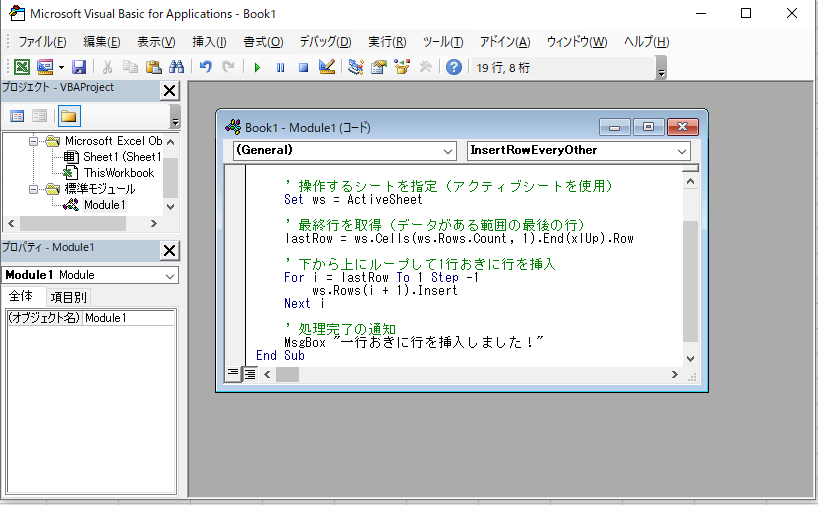Toggle Procedure View button in code window
Screen dimensions: 818x505
(233, 374)
